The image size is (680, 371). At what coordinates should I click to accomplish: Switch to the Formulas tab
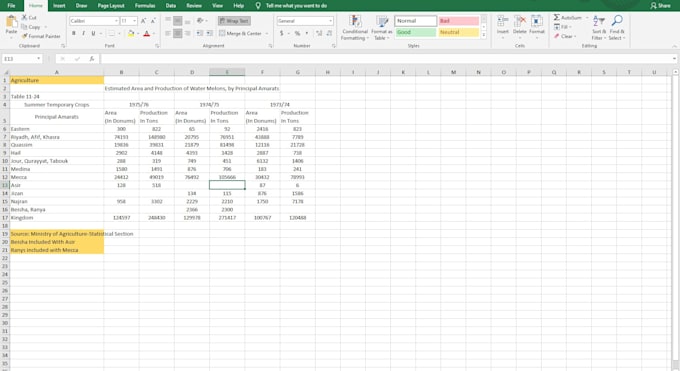pos(145,6)
